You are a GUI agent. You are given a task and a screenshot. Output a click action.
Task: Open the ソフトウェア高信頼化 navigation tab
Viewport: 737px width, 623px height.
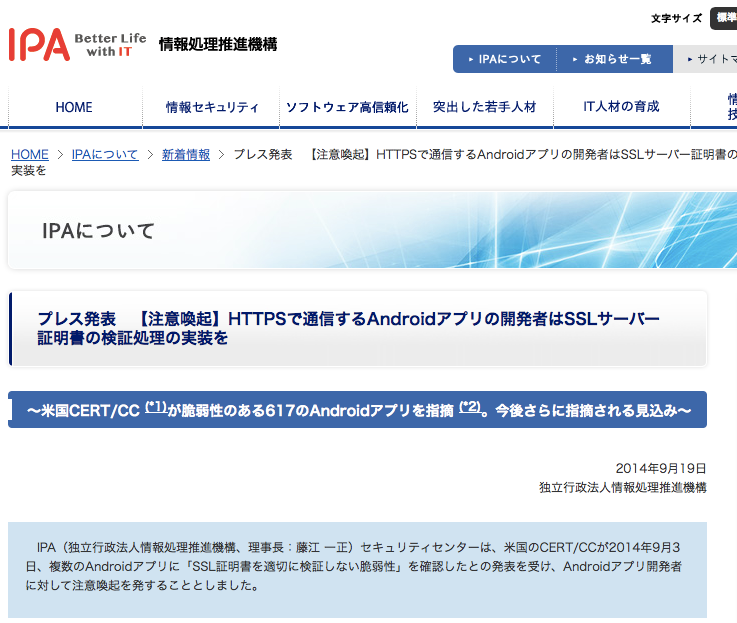(x=347, y=107)
